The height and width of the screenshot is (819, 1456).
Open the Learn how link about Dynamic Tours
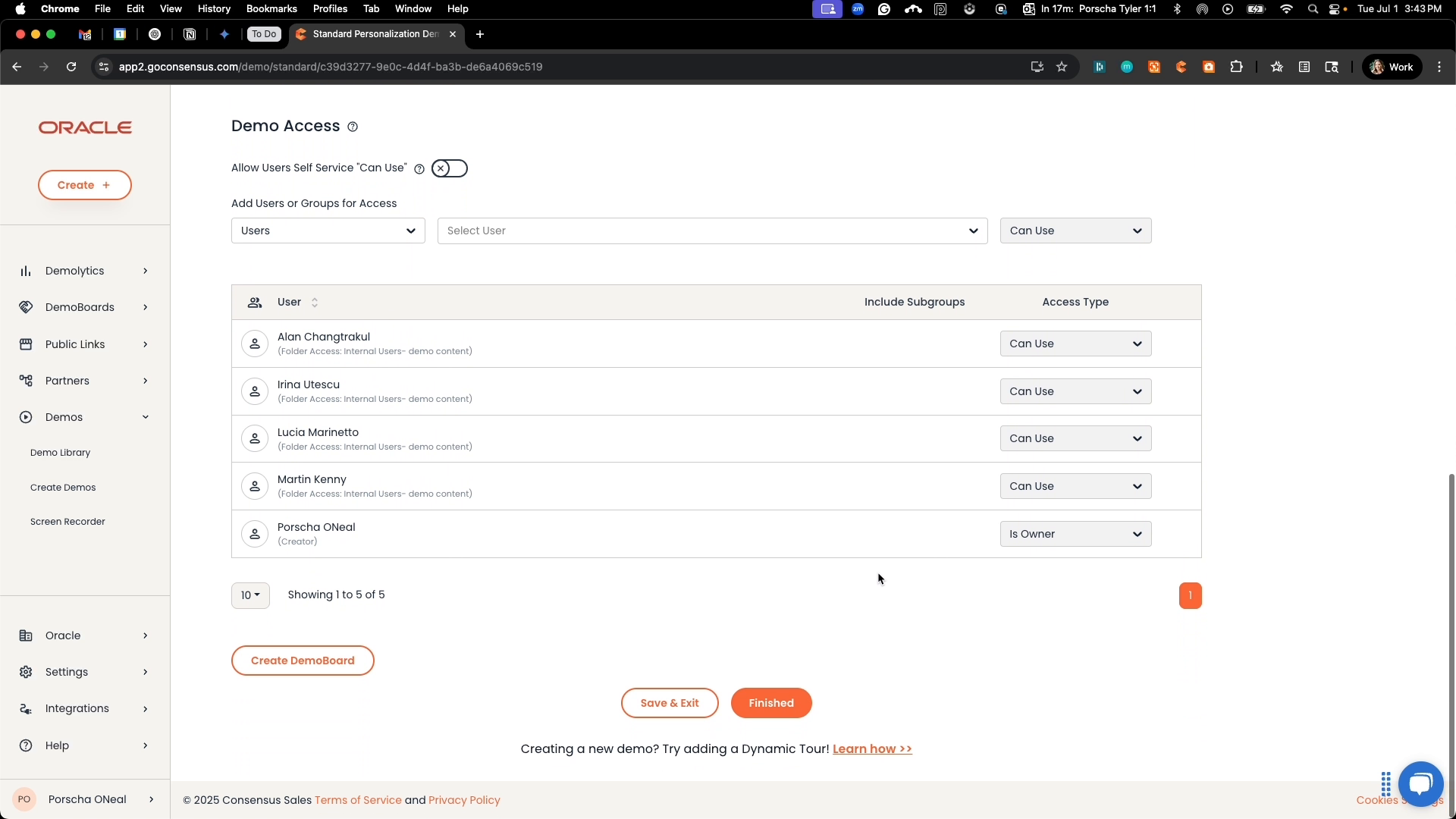click(x=873, y=748)
